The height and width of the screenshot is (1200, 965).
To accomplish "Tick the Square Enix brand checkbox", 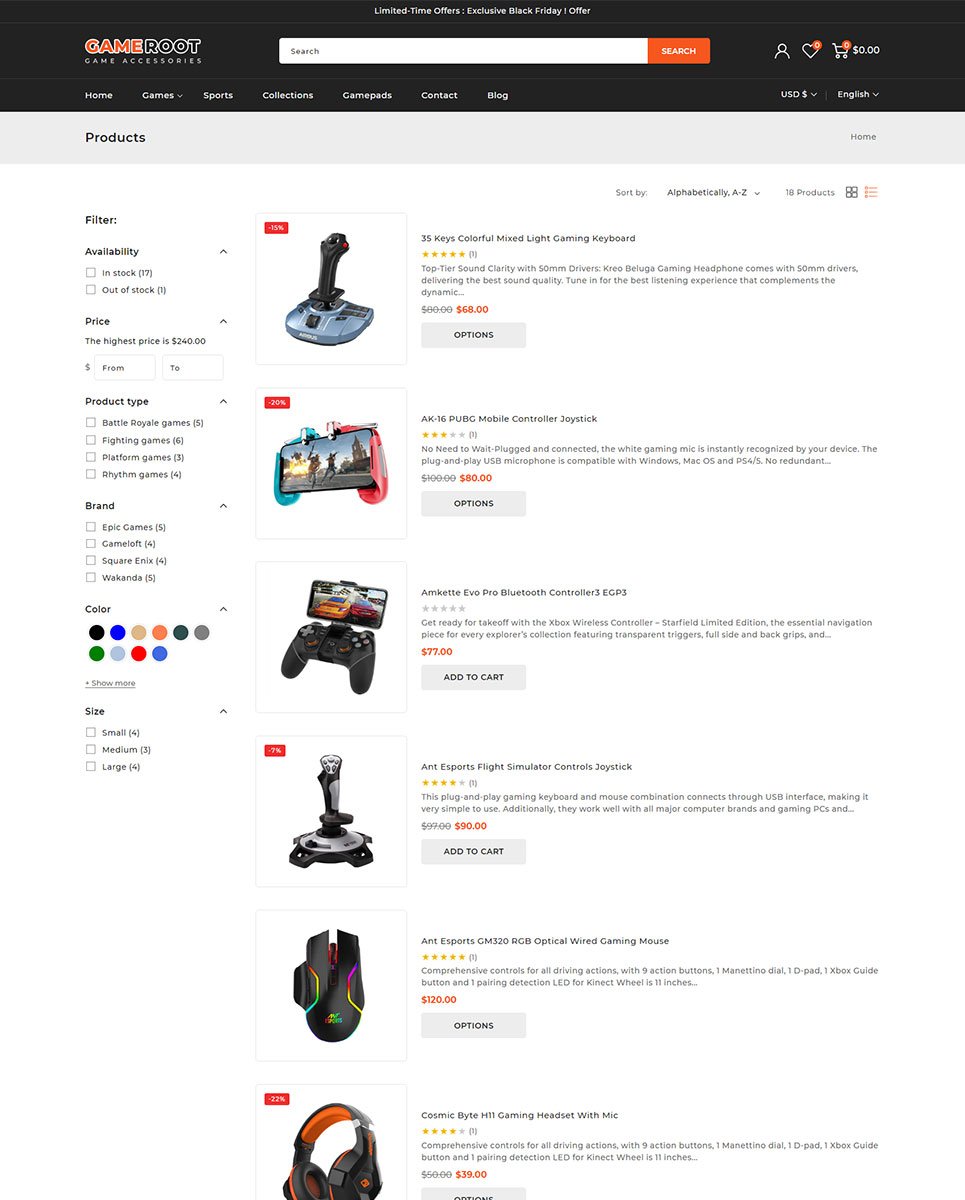I will [91, 561].
